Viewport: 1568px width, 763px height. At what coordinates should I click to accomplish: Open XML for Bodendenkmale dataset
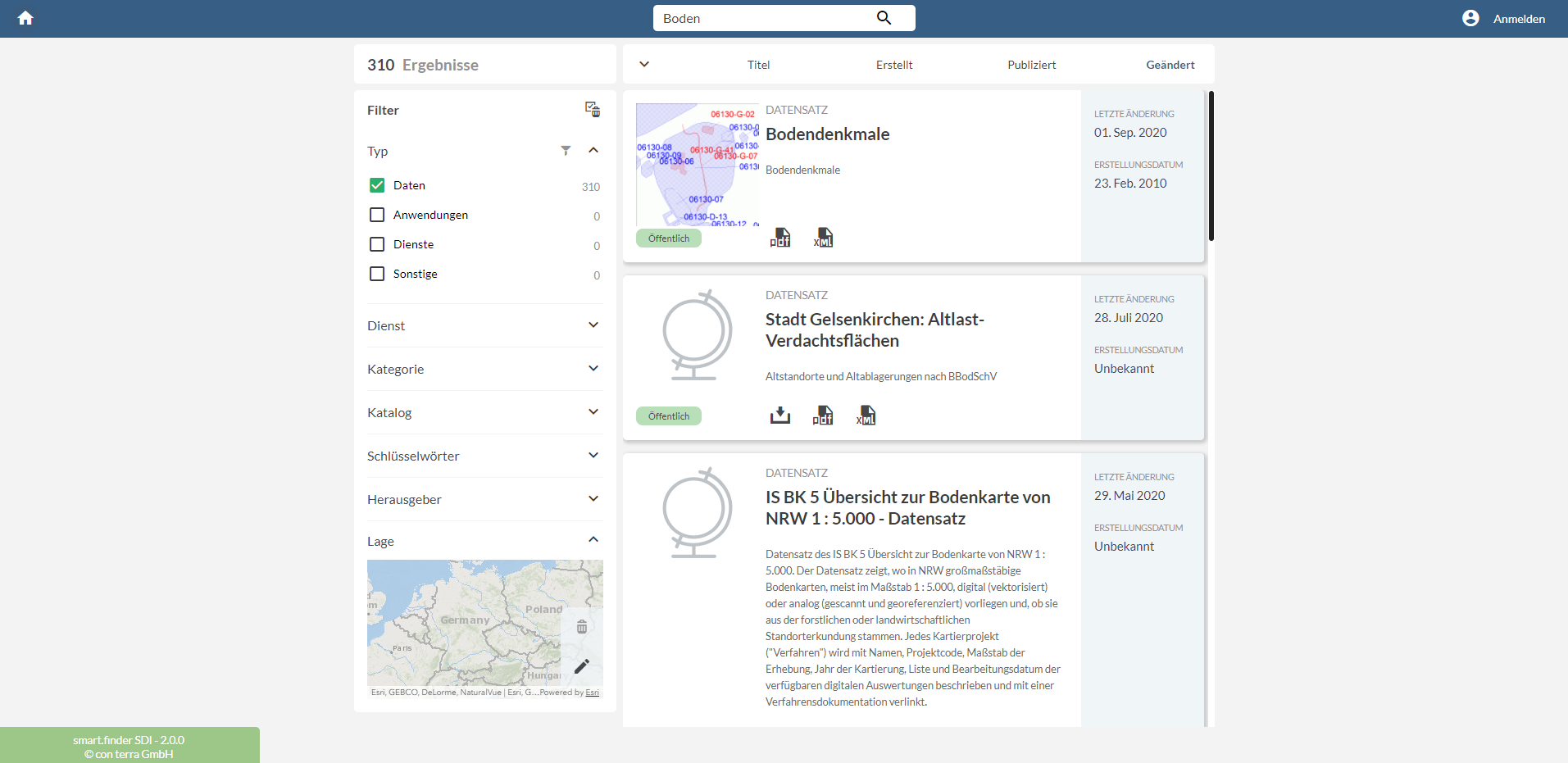click(x=823, y=238)
